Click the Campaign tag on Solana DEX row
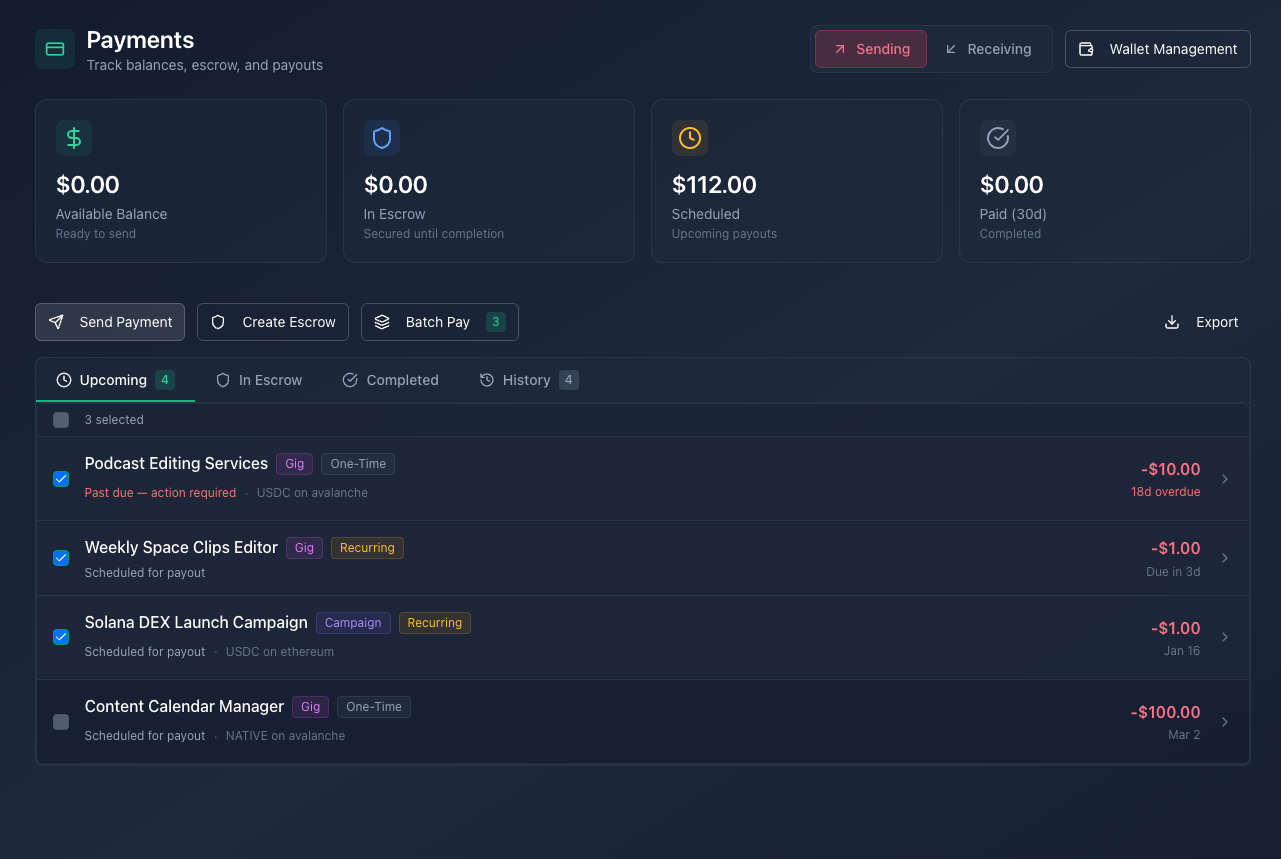 pos(353,623)
